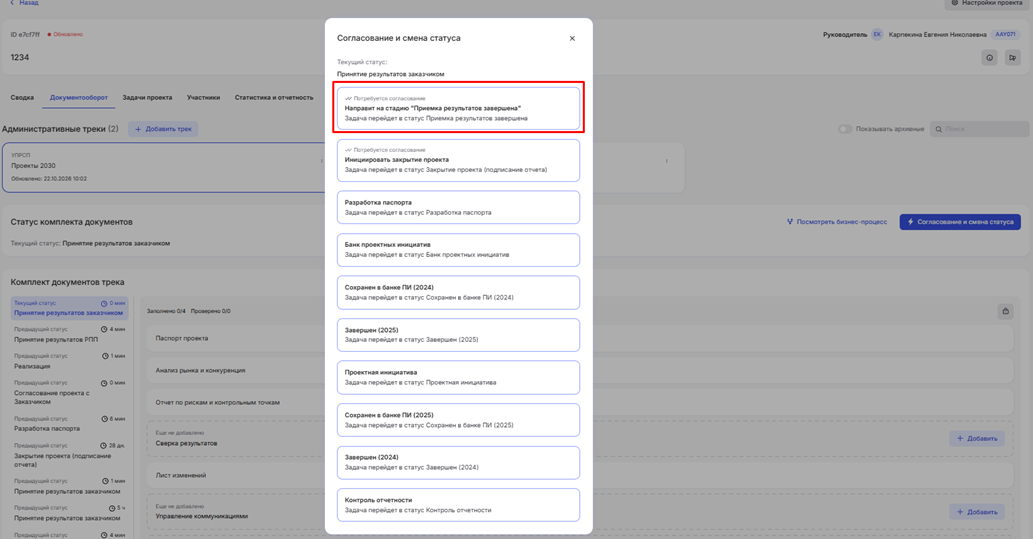Select Сохранен в банке ПИ (2024) option
1033x539 pixels.
tap(459, 293)
